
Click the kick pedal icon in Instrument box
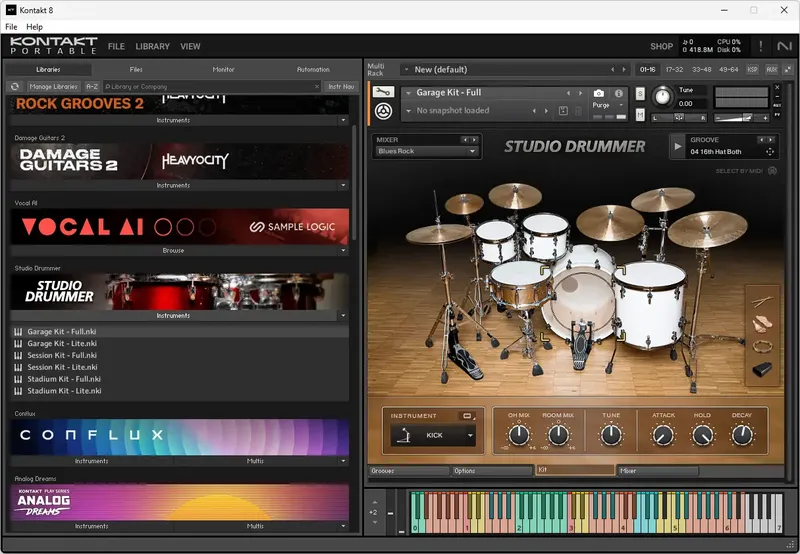tap(404, 435)
